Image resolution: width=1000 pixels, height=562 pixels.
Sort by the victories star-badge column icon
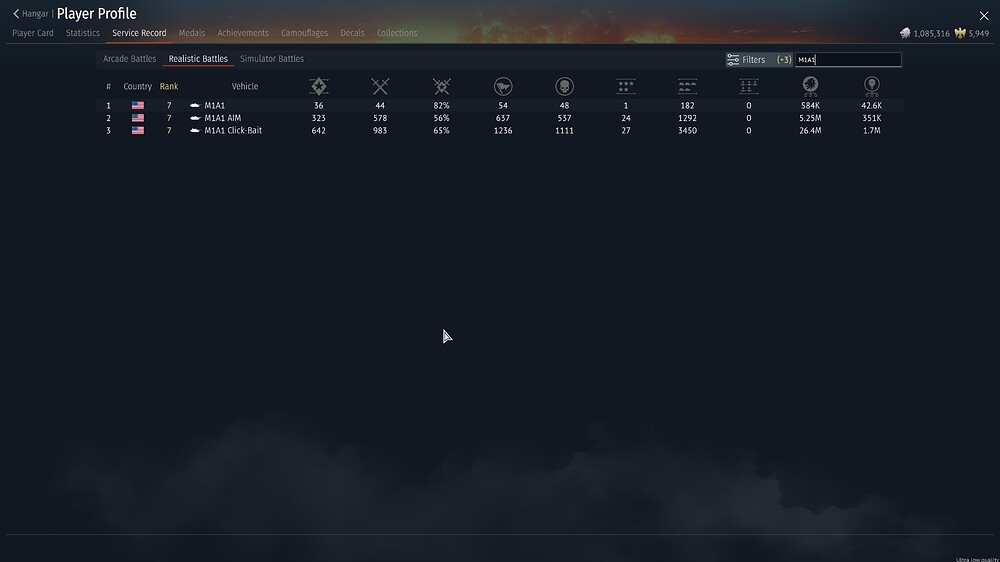(318, 86)
